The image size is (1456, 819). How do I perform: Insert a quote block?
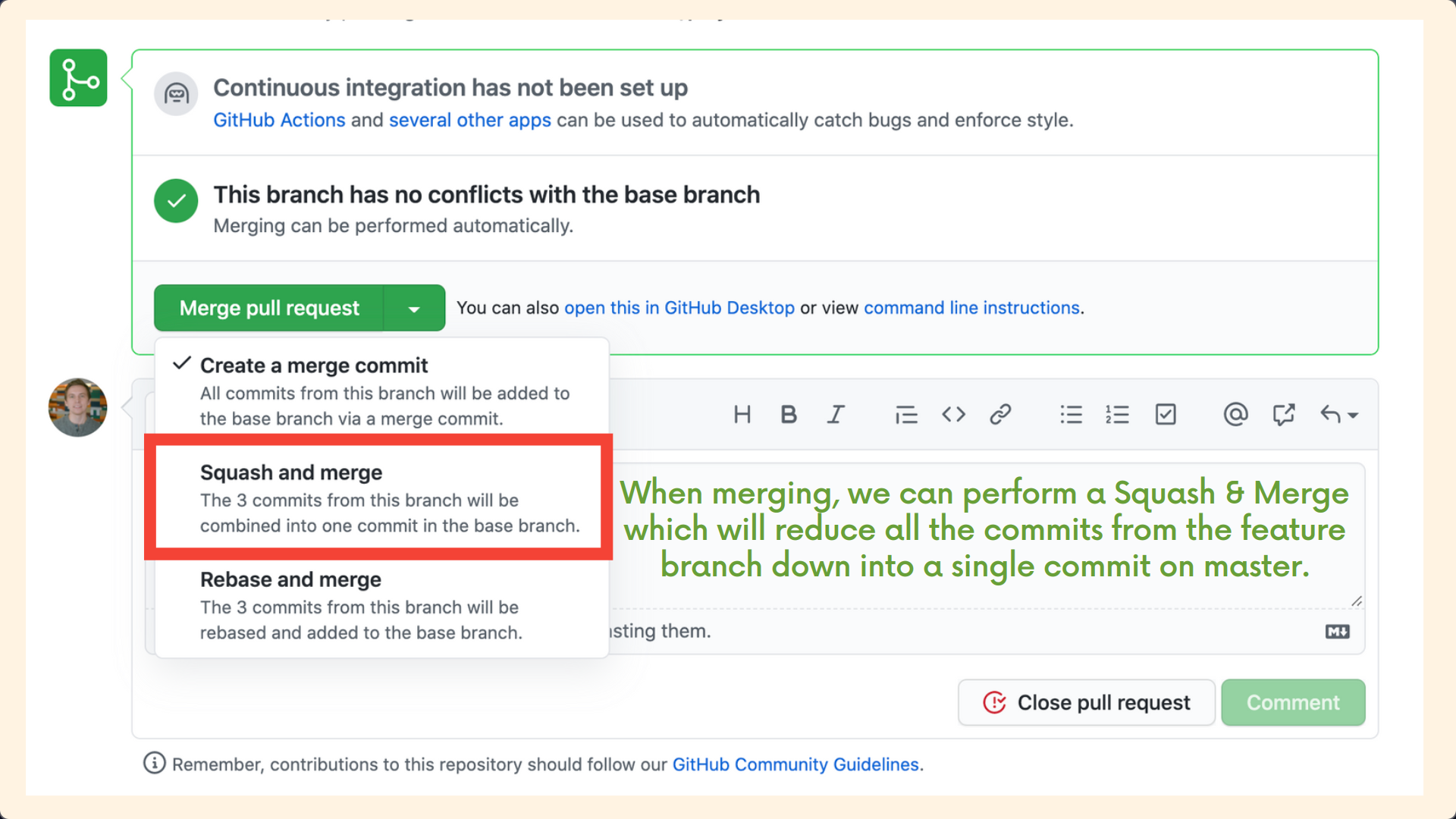coord(905,415)
